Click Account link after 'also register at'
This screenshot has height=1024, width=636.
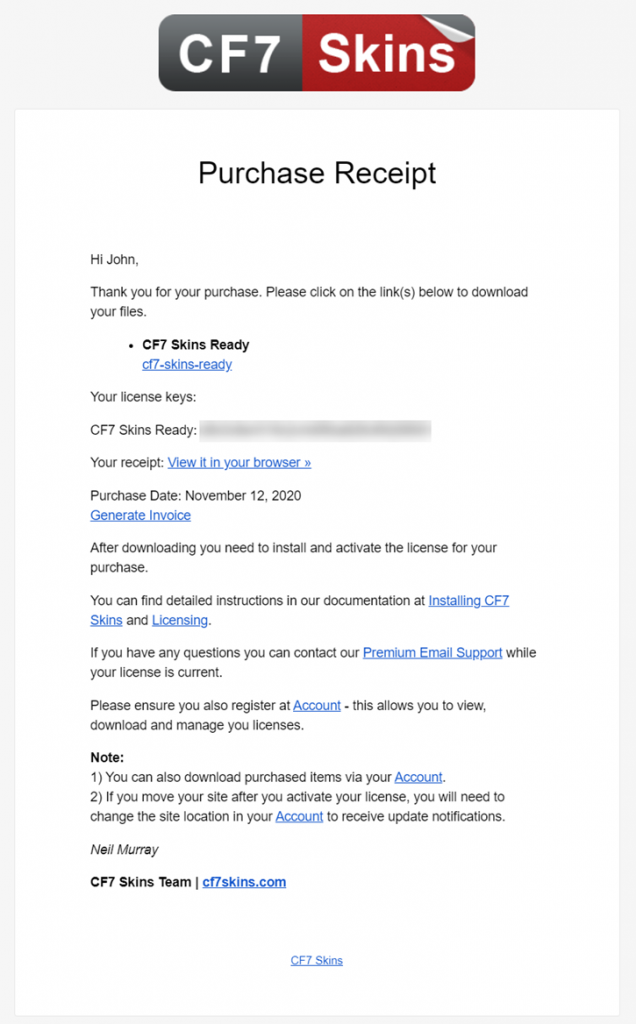317,706
